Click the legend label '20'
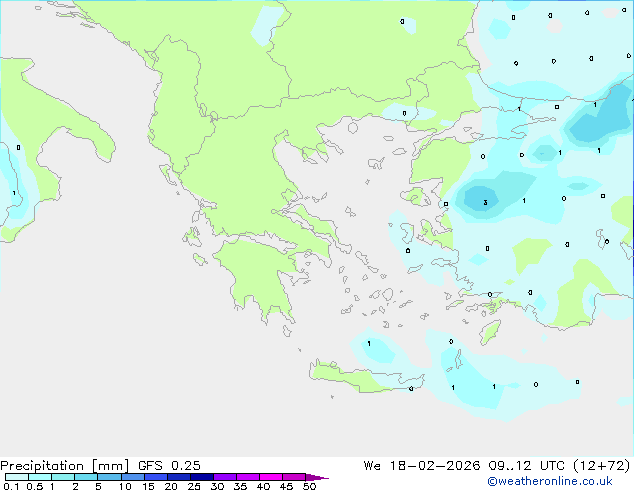634x490 pixels. tap(171, 486)
